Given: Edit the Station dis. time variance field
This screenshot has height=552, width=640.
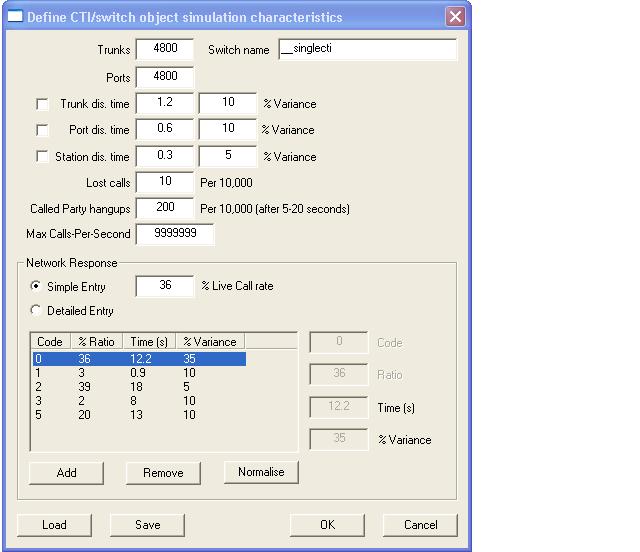Looking at the screenshot, I should [x=228, y=156].
